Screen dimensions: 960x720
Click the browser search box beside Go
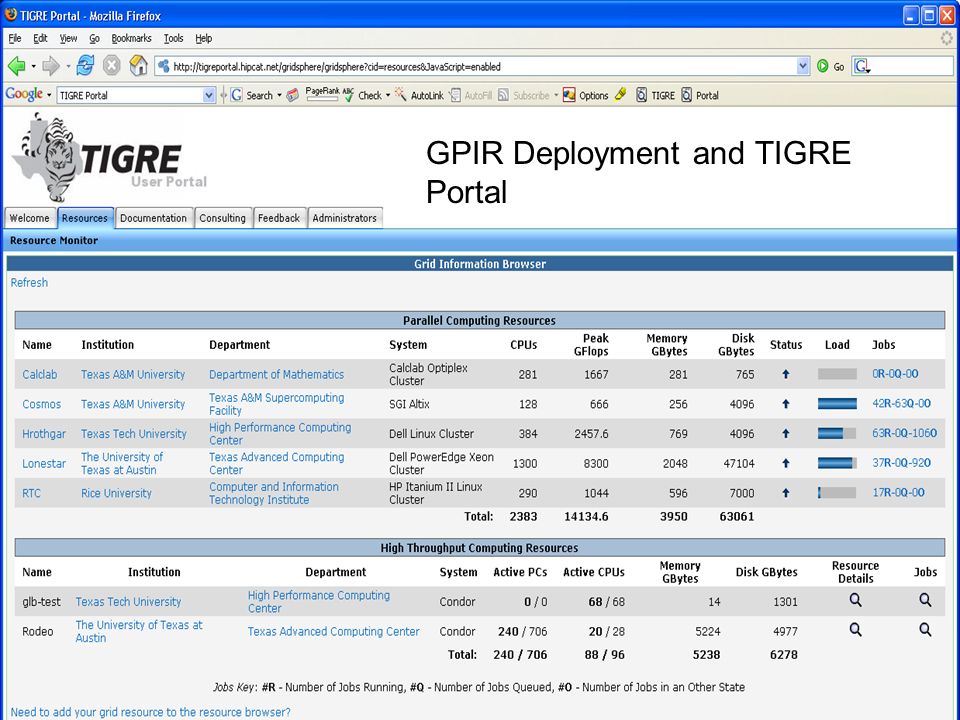pos(902,66)
